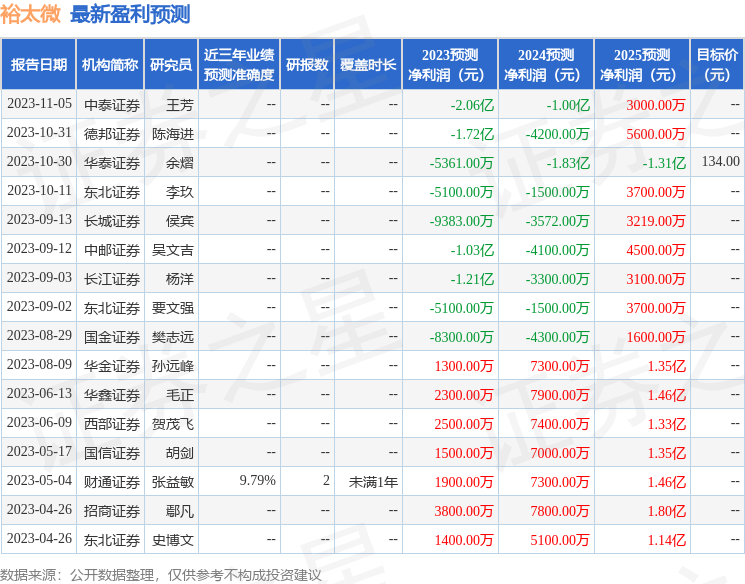Click analyst name 孙远峰
745x584 pixels.
[x=172, y=366]
